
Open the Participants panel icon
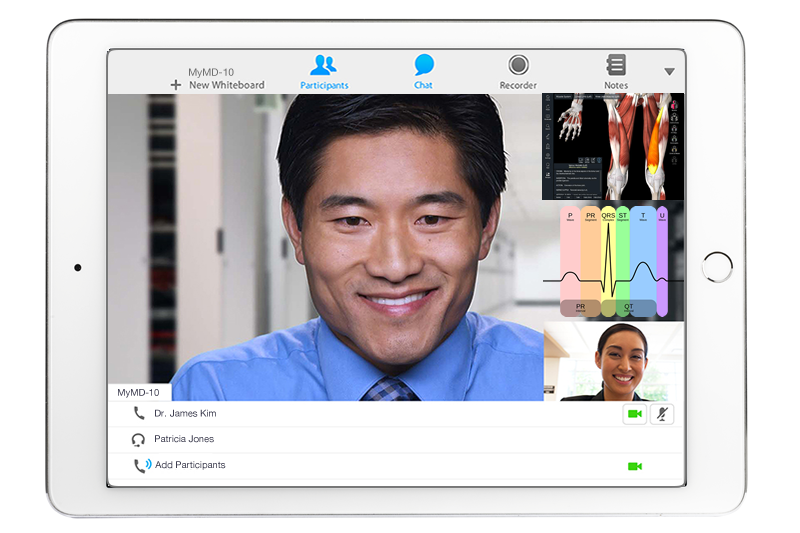[x=323, y=65]
